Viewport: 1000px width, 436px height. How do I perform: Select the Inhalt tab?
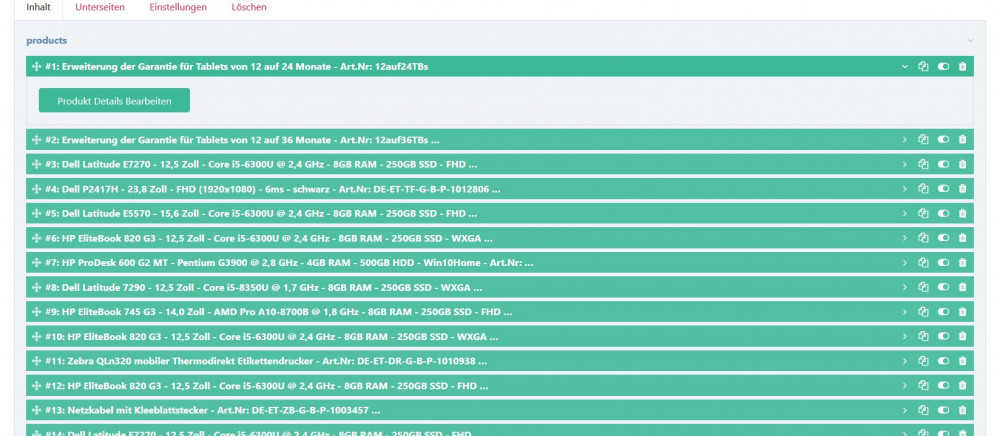(x=38, y=8)
